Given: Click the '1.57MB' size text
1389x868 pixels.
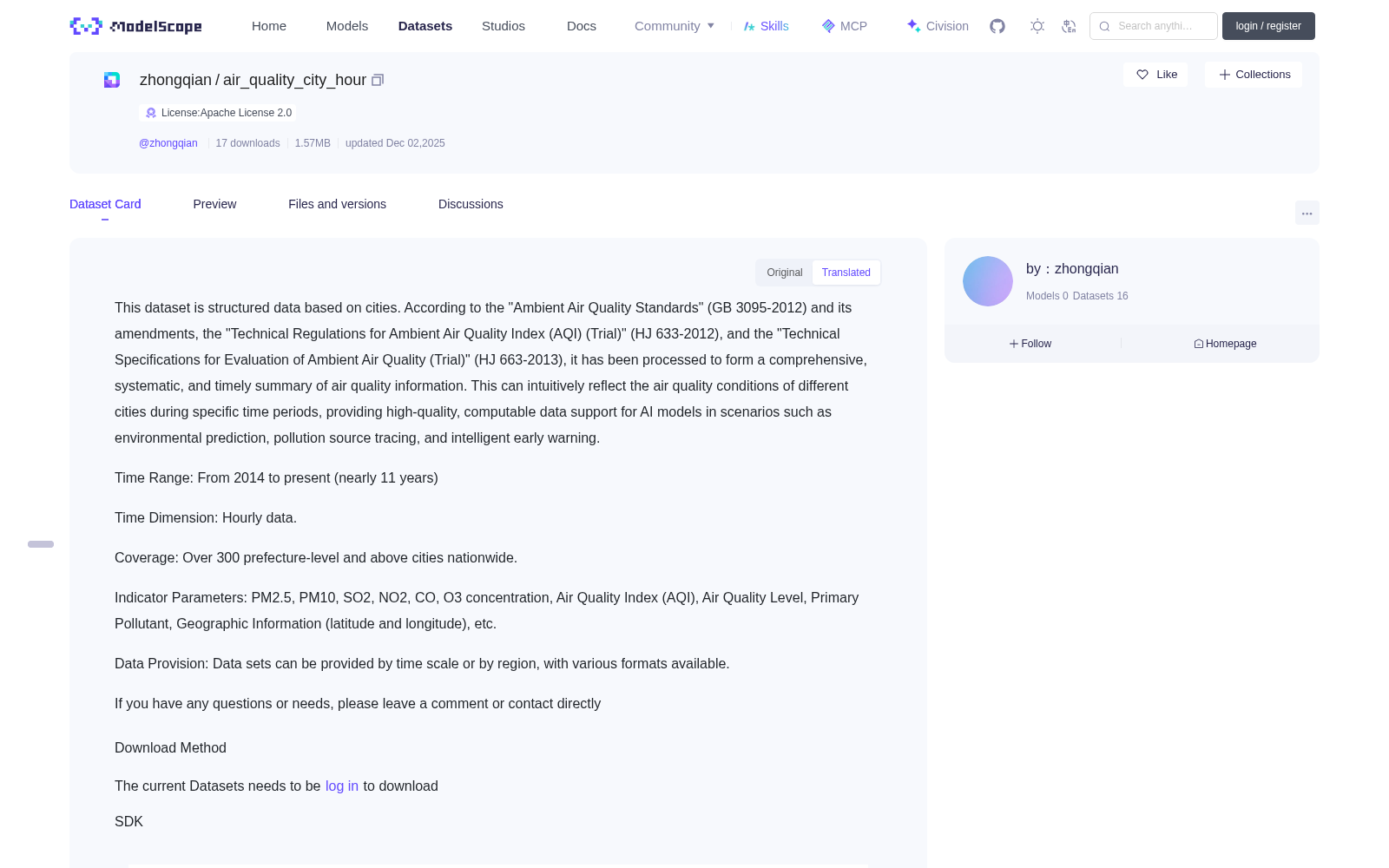Looking at the screenshot, I should pyautogui.click(x=313, y=143).
